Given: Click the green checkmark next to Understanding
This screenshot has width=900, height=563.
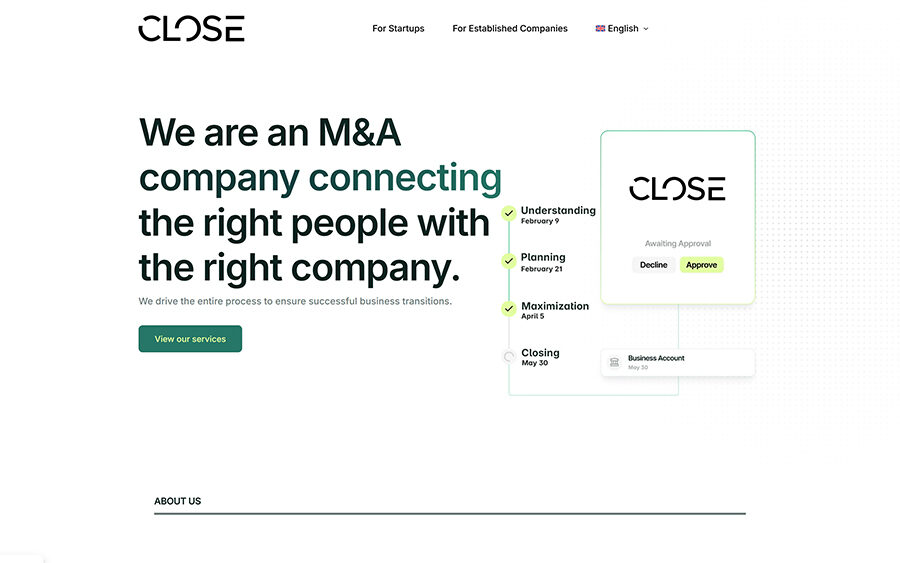Looking at the screenshot, I should 509,213.
